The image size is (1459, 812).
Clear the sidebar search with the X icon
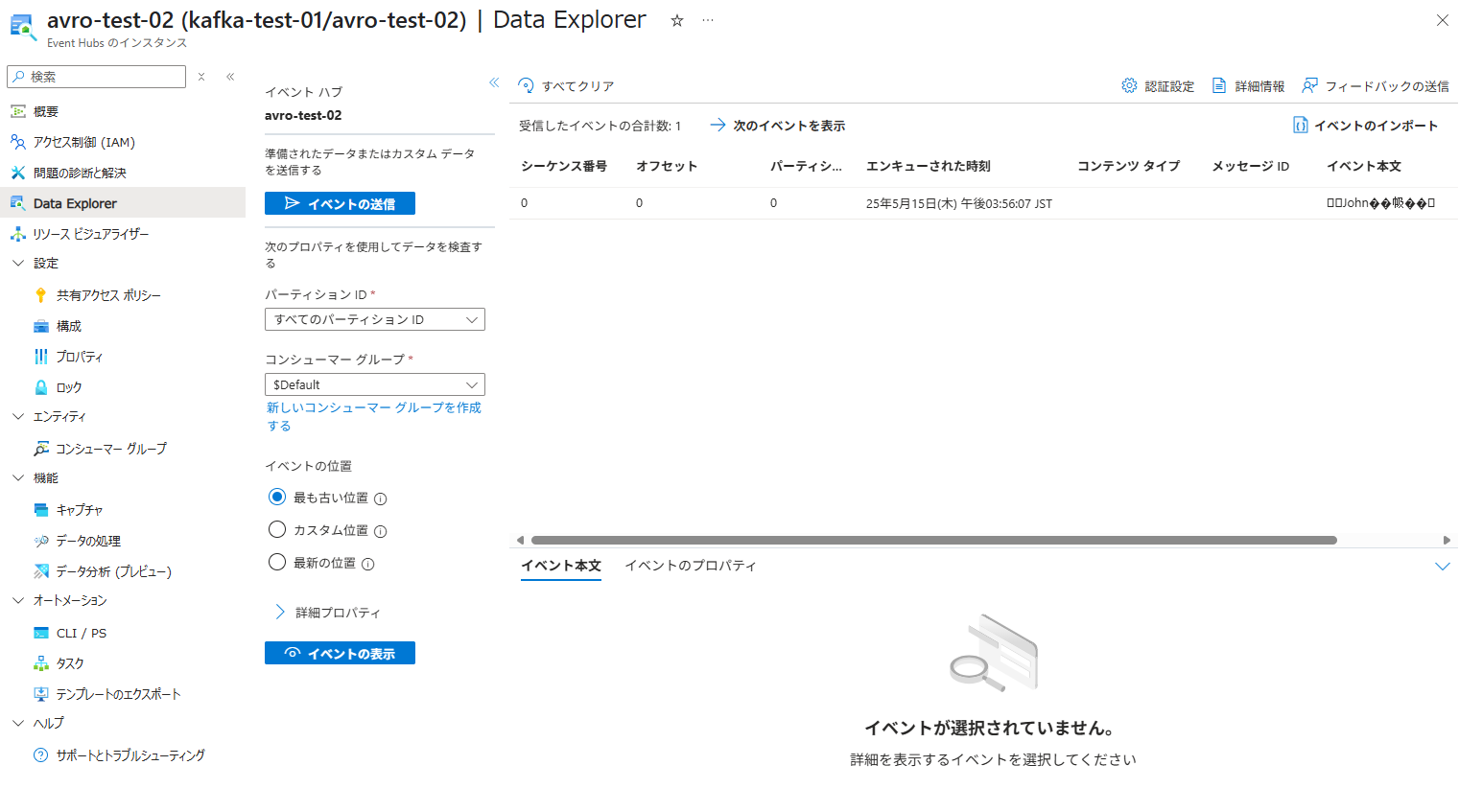pos(201,77)
